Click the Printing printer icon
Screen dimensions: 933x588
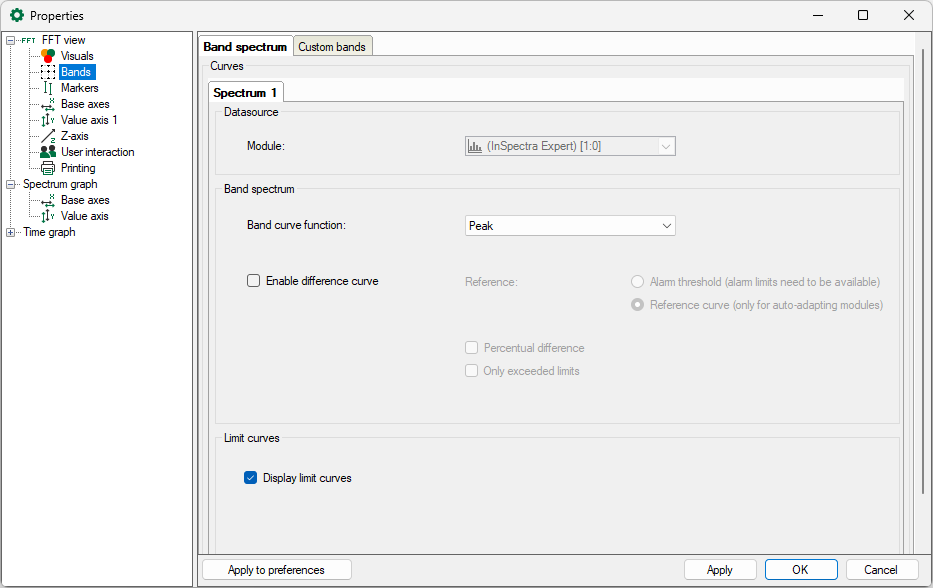tap(48, 168)
